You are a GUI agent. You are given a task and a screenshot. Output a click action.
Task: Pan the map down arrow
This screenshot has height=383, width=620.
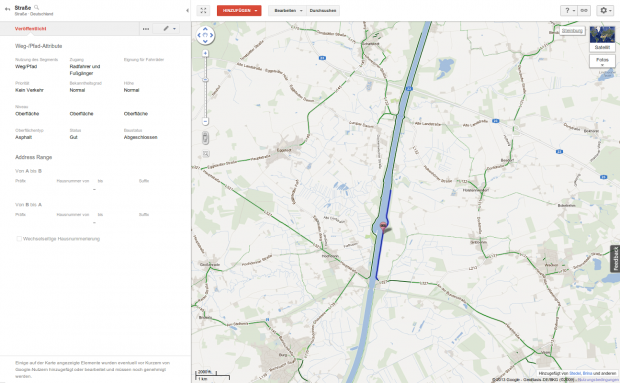205,41
